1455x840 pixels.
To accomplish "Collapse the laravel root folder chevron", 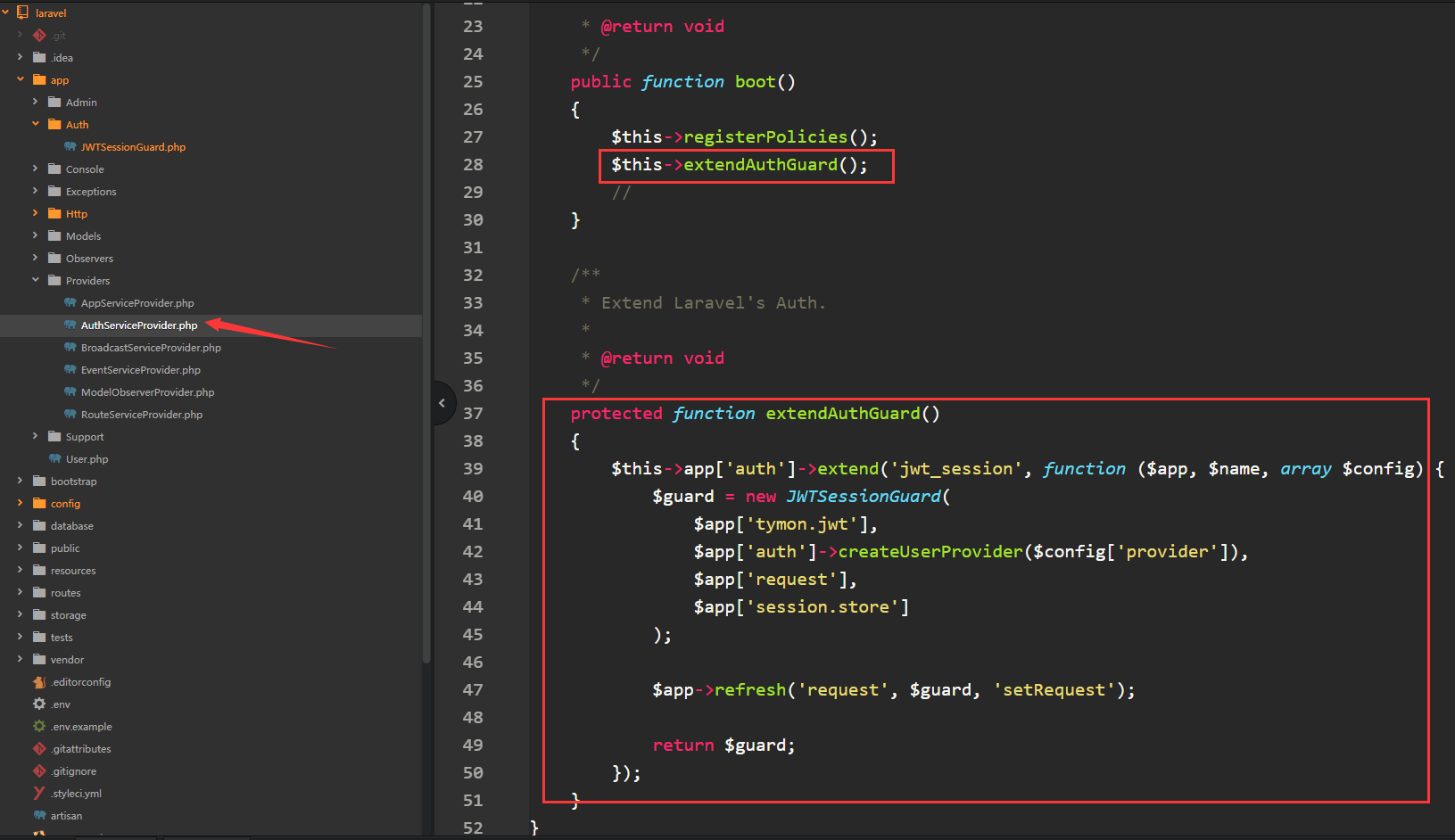I will pos(5,12).
